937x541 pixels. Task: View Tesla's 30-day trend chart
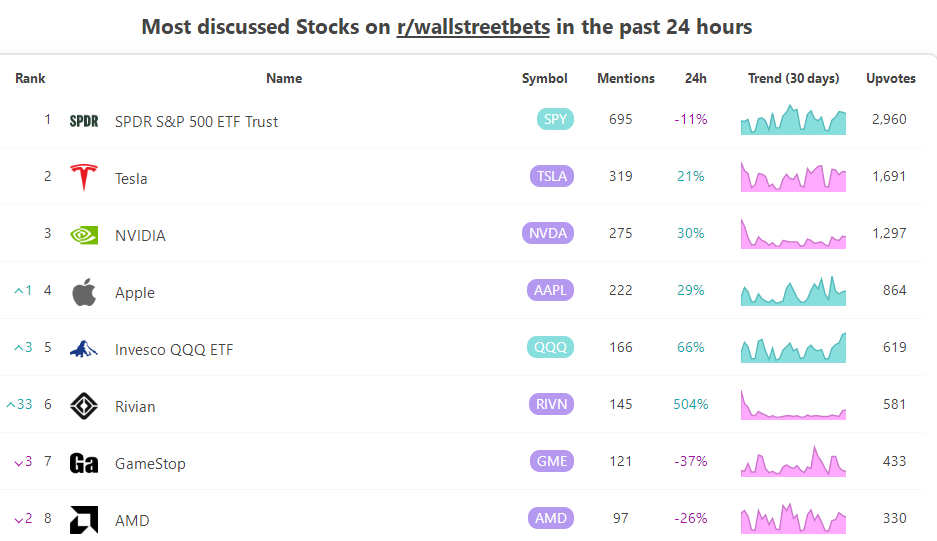click(x=793, y=177)
